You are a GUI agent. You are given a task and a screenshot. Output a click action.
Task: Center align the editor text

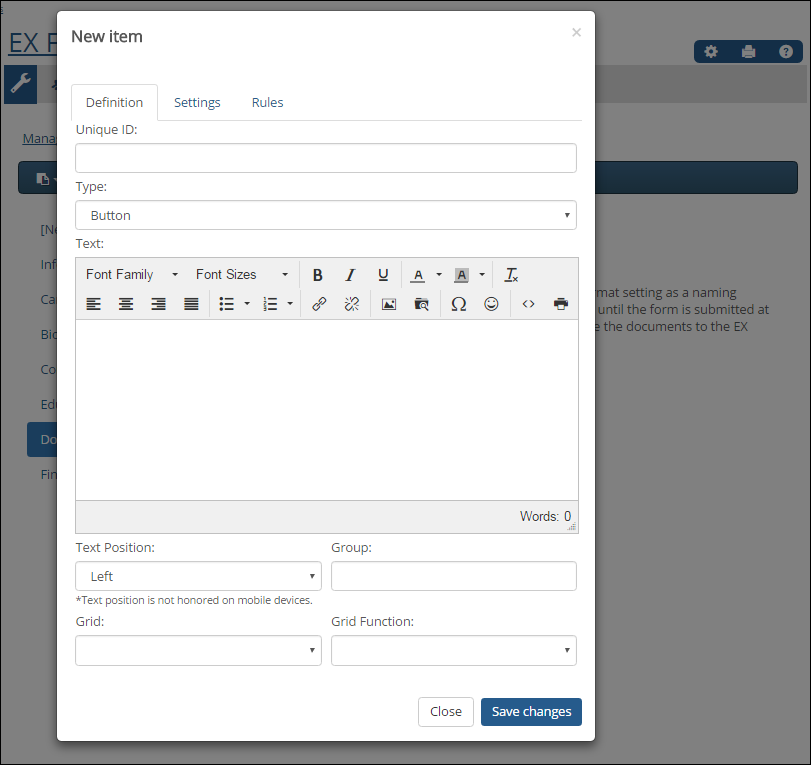pyautogui.click(x=126, y=304)
